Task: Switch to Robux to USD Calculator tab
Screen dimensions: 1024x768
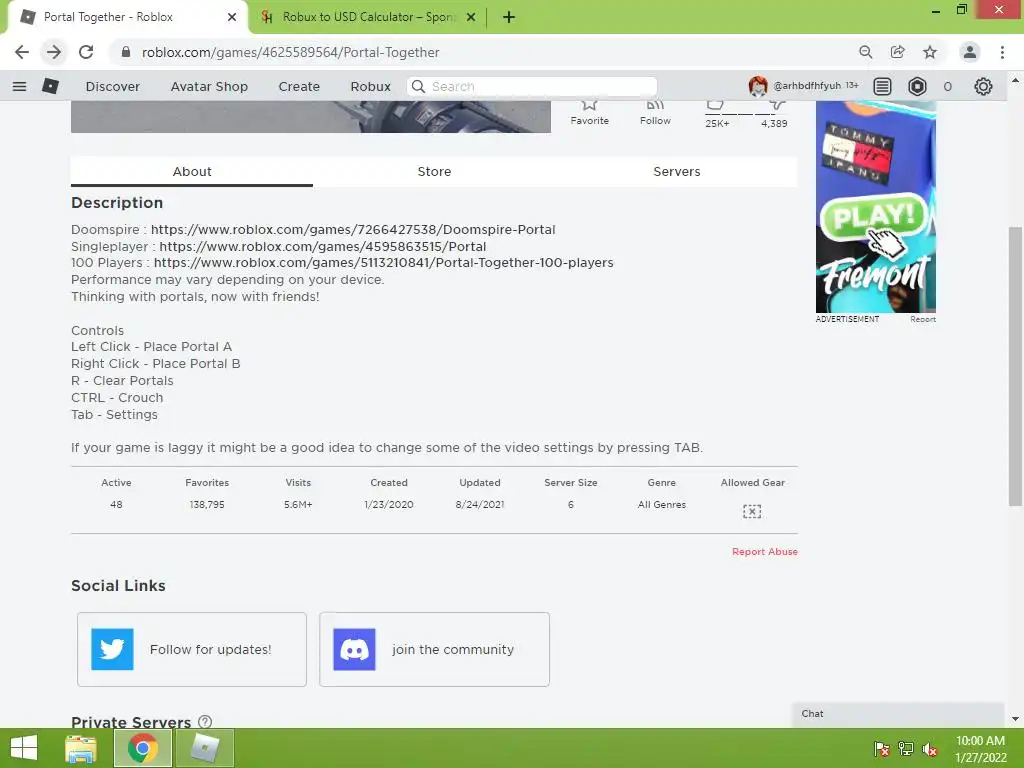Action: [368, 17]
